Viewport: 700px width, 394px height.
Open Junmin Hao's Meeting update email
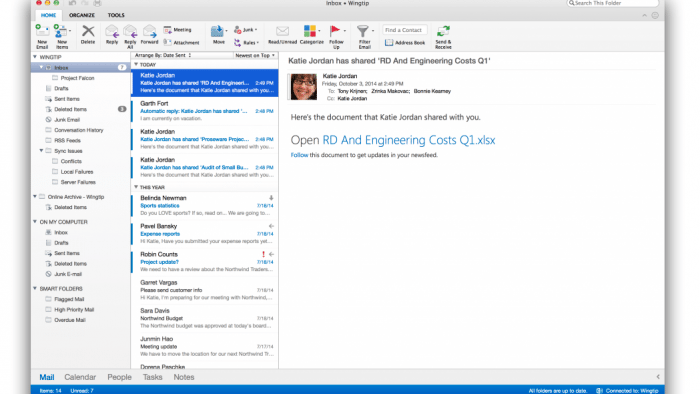coord(205,346)
